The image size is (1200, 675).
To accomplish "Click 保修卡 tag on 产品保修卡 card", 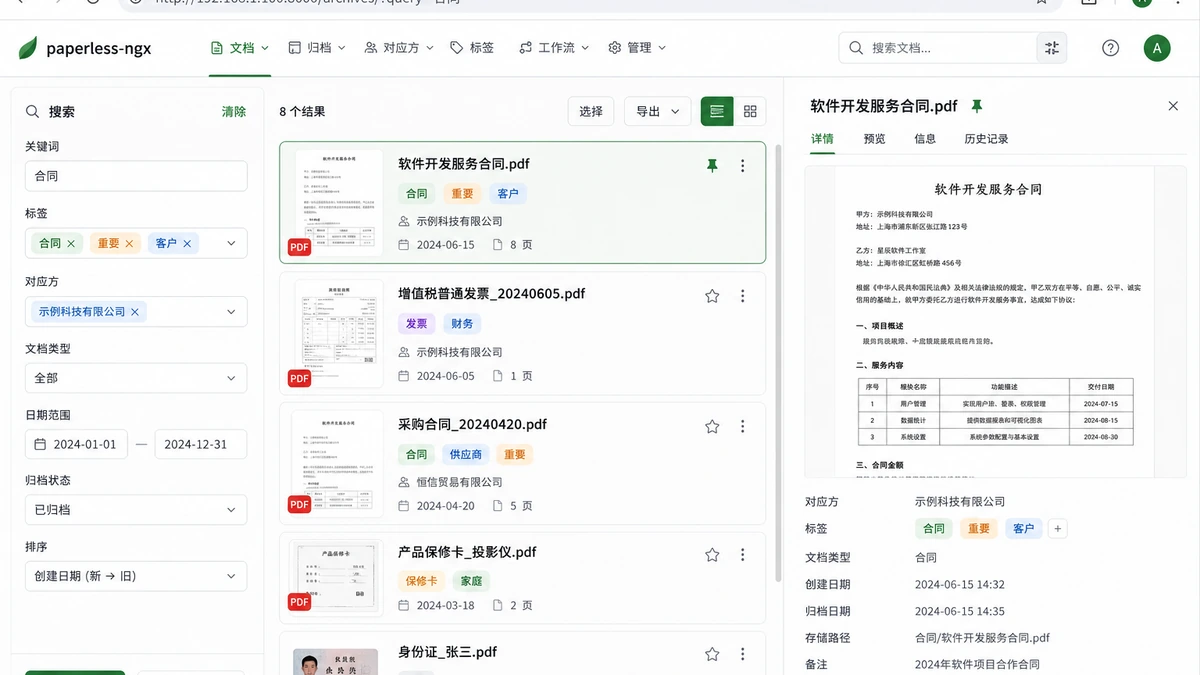I will pos(421,581).
